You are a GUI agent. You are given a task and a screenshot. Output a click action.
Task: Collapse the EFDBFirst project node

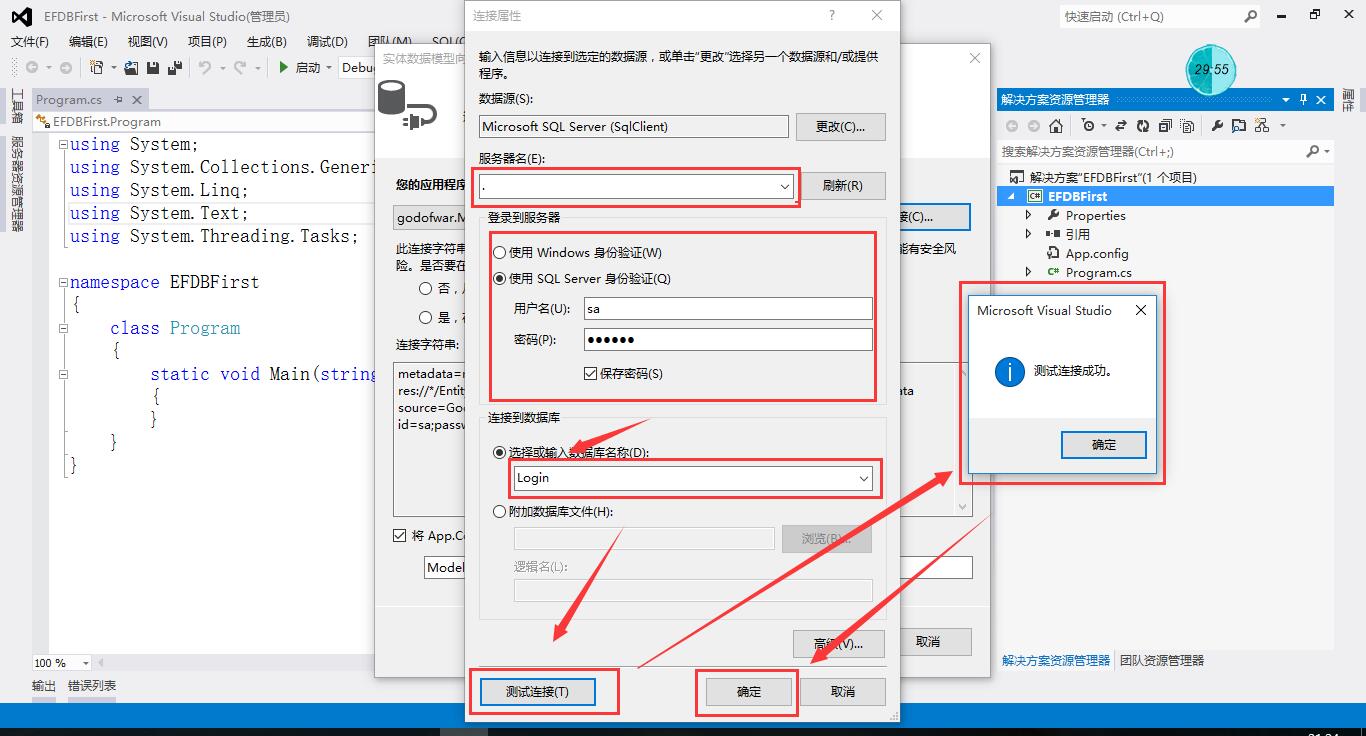coord(1012,197)
